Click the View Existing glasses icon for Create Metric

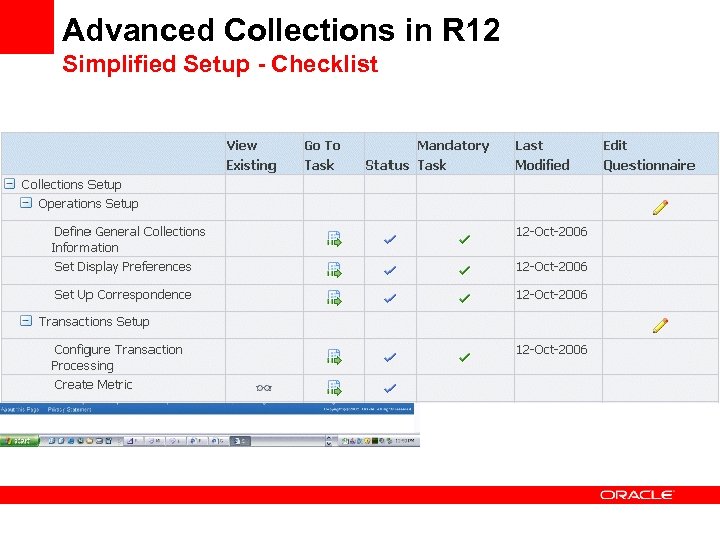pos(264,388)
